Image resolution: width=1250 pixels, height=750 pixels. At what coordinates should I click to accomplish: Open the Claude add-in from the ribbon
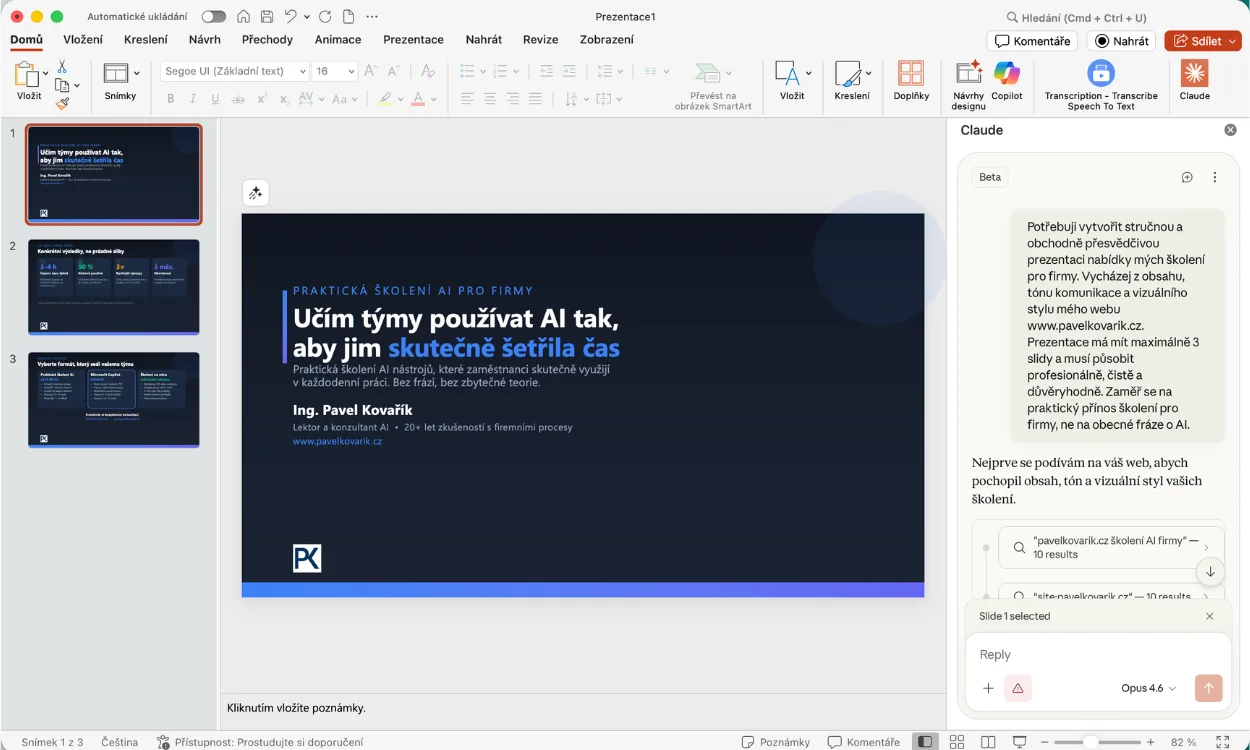[x=1194, y=79]
